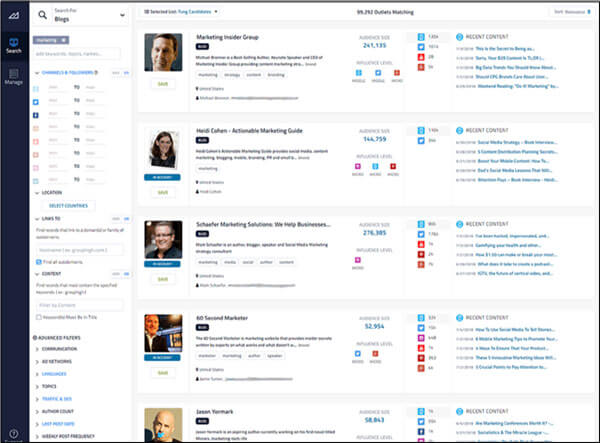Click the Select Countries button

click(x=68, y=206)
